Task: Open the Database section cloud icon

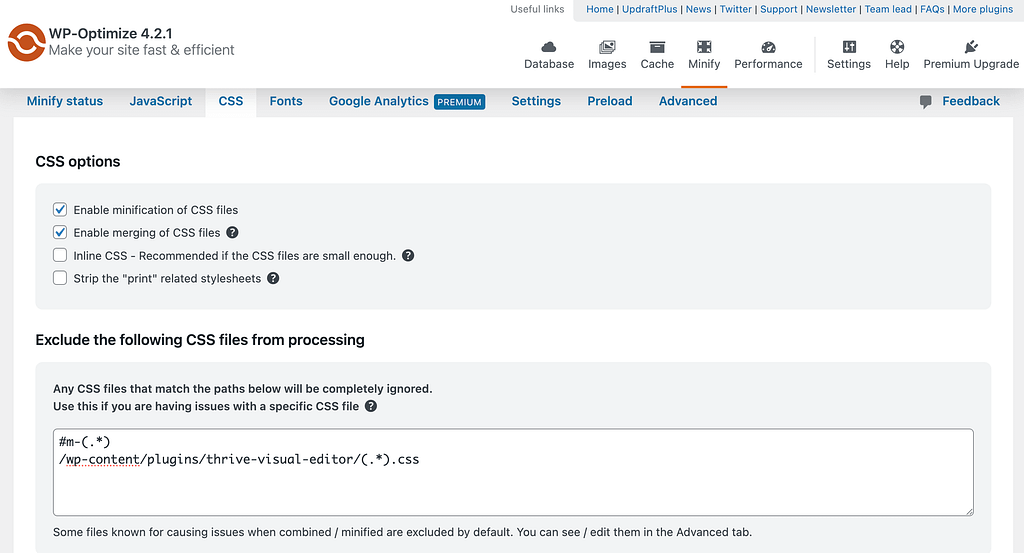Action: (549, 47)
